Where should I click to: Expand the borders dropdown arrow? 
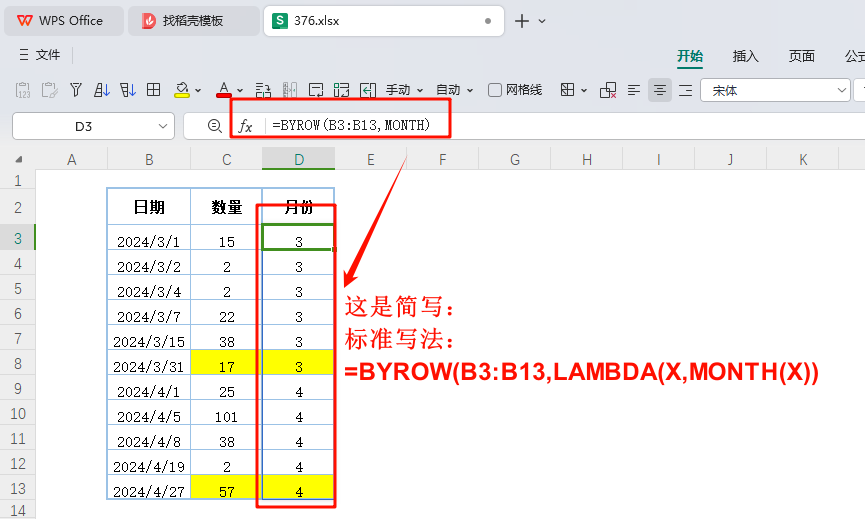[x=584, y=90]
